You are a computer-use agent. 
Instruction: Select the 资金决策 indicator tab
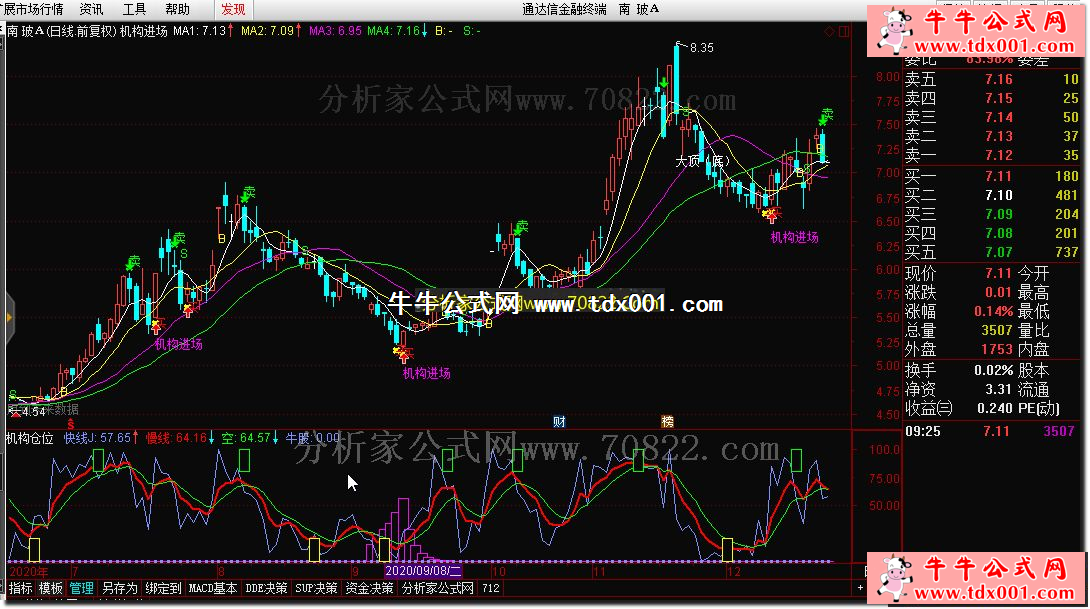[x=369, y=588]
